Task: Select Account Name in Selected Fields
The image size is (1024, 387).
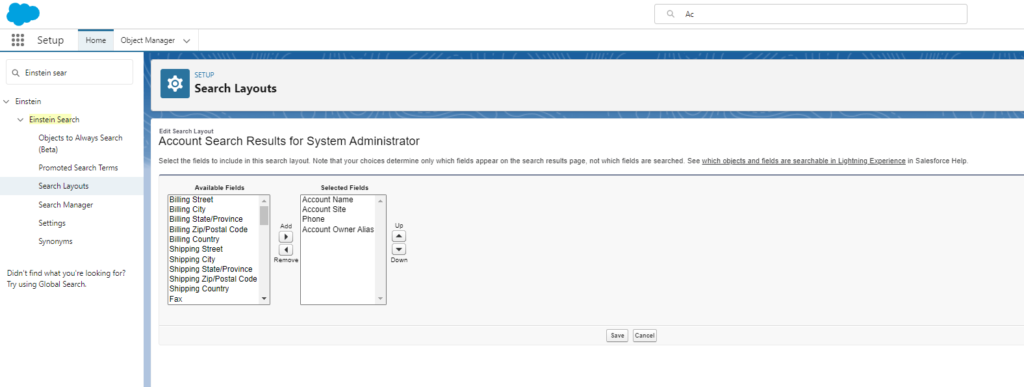Action: [x=327, y=200]
